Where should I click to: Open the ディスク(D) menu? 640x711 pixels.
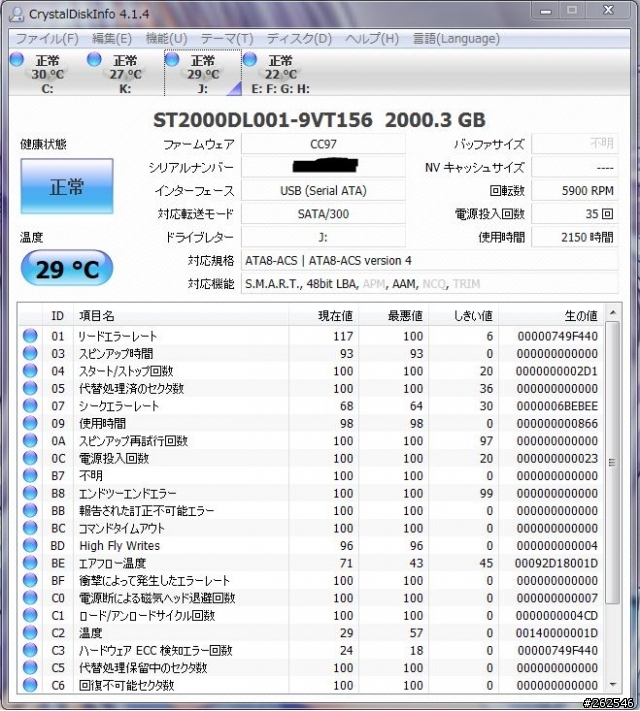[299, 39]
